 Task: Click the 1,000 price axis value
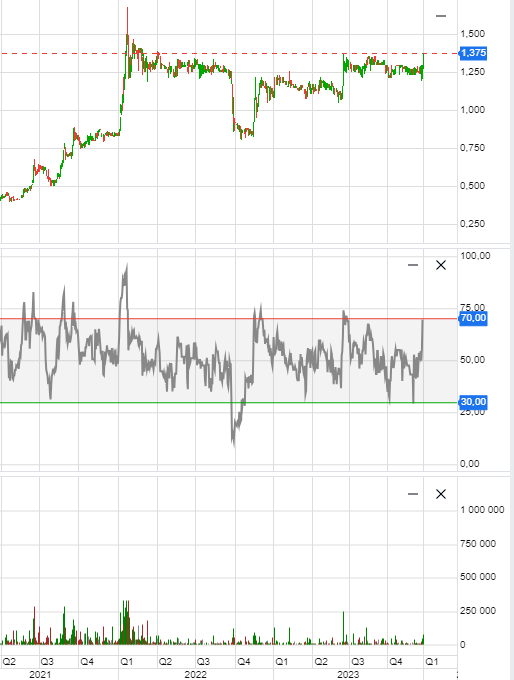pyautogui.click(x=472, y=110)
